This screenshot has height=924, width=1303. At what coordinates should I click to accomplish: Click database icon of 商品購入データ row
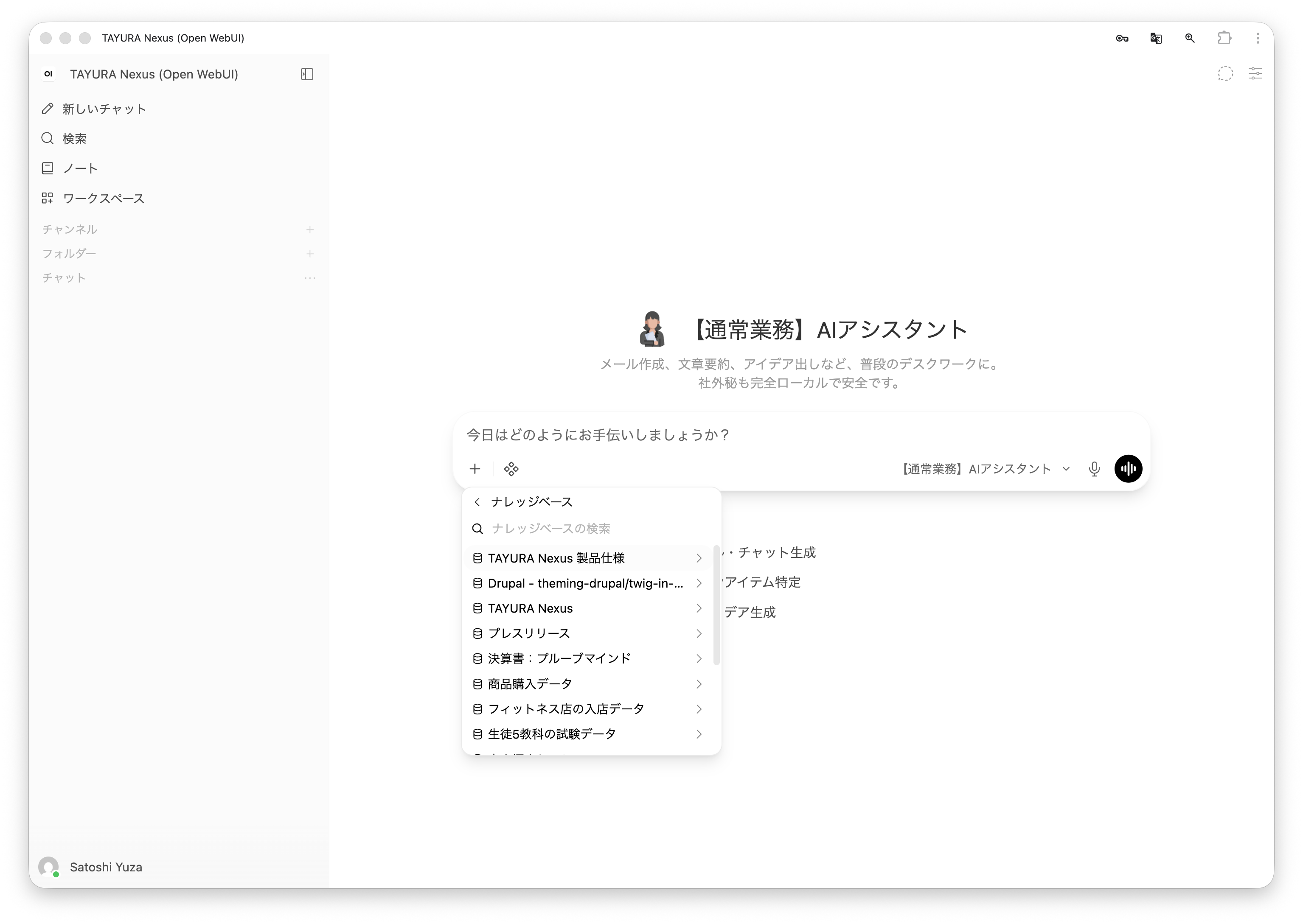[x=477, y=684]
